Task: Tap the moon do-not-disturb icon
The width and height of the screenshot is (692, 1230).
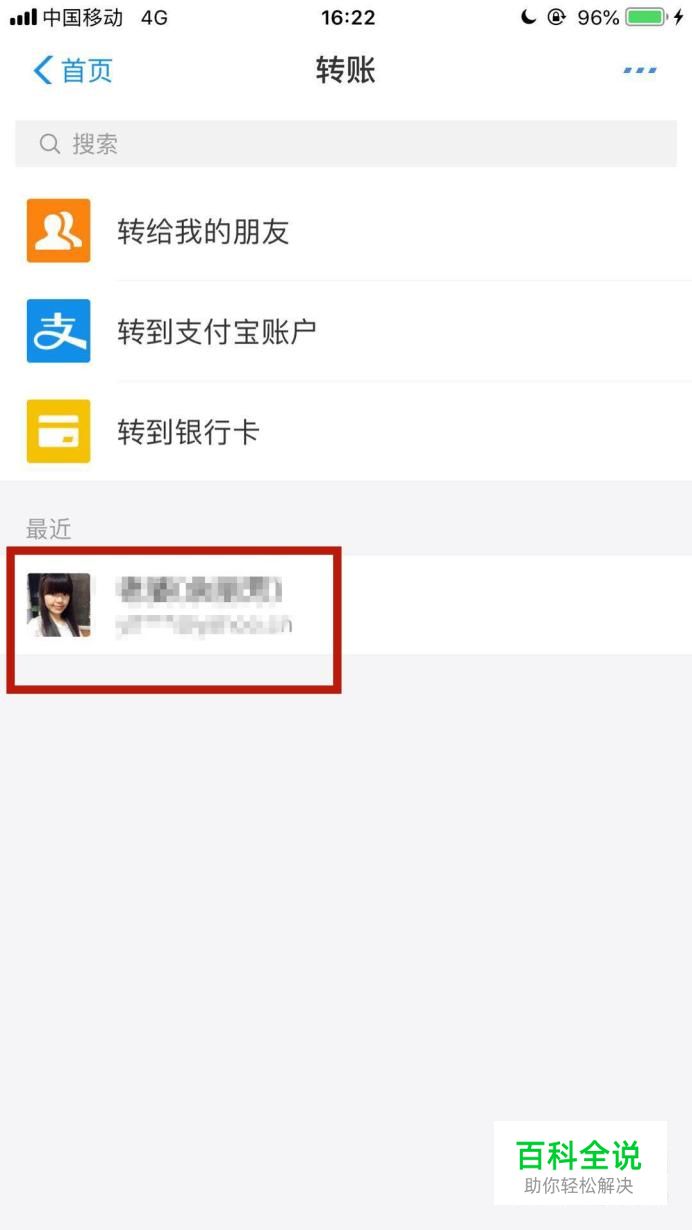Action: click(x=529, y=17)
